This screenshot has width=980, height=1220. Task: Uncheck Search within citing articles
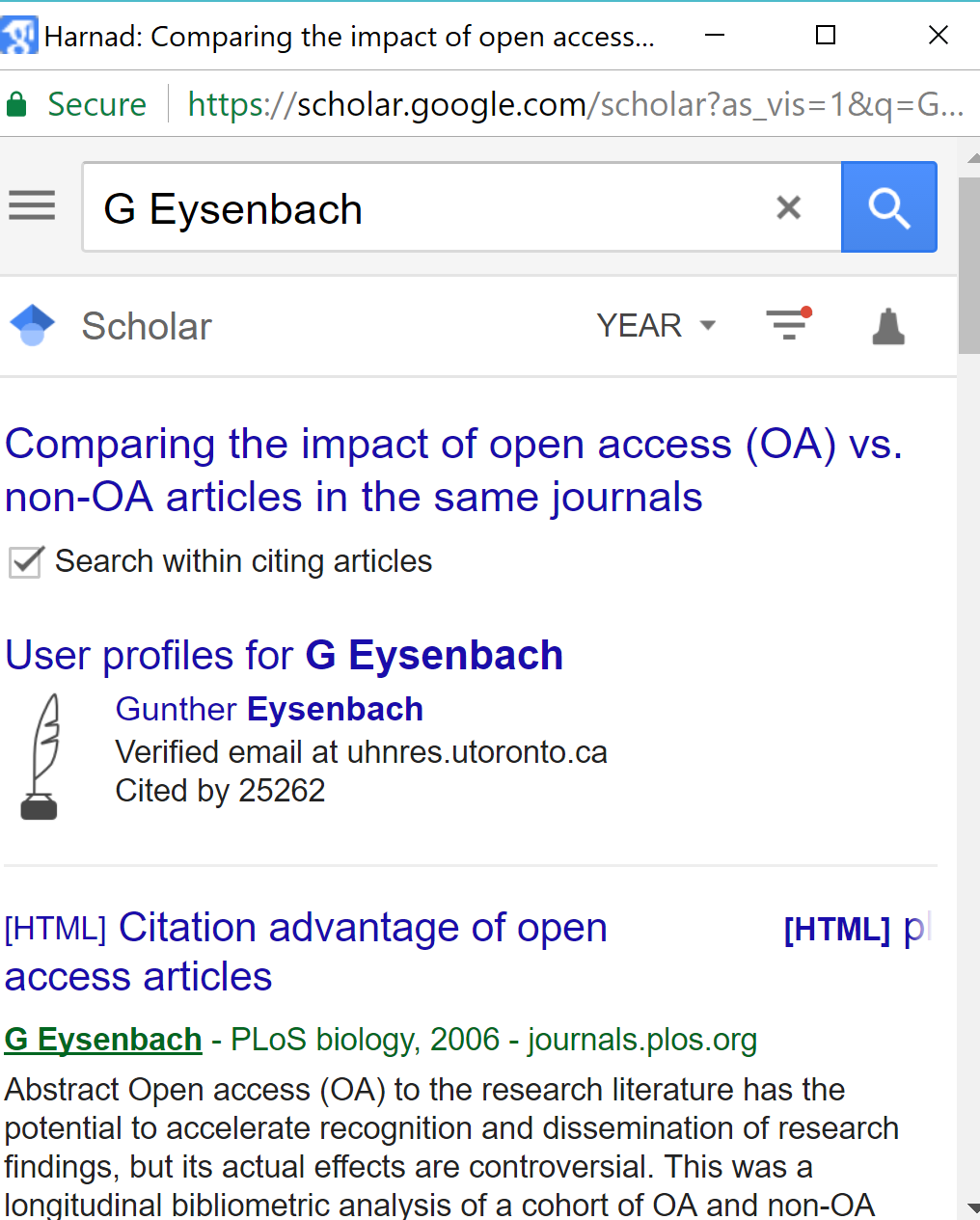coord(25,561)
